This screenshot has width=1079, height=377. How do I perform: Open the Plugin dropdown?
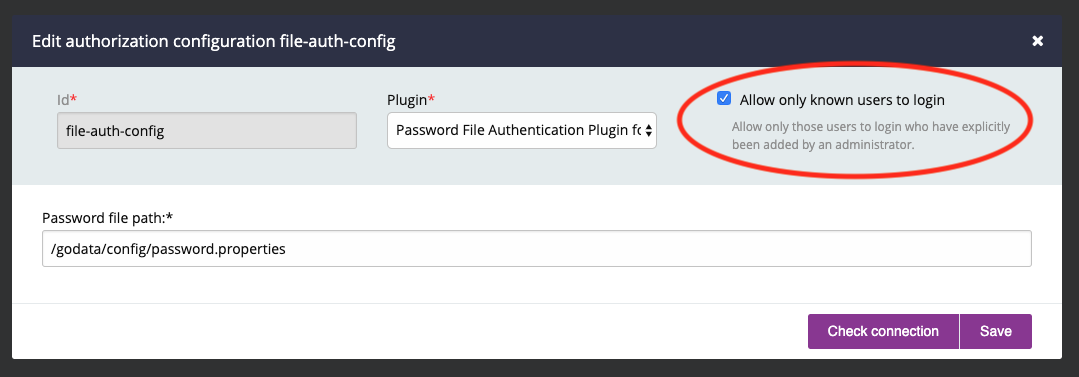click(522, 130)
